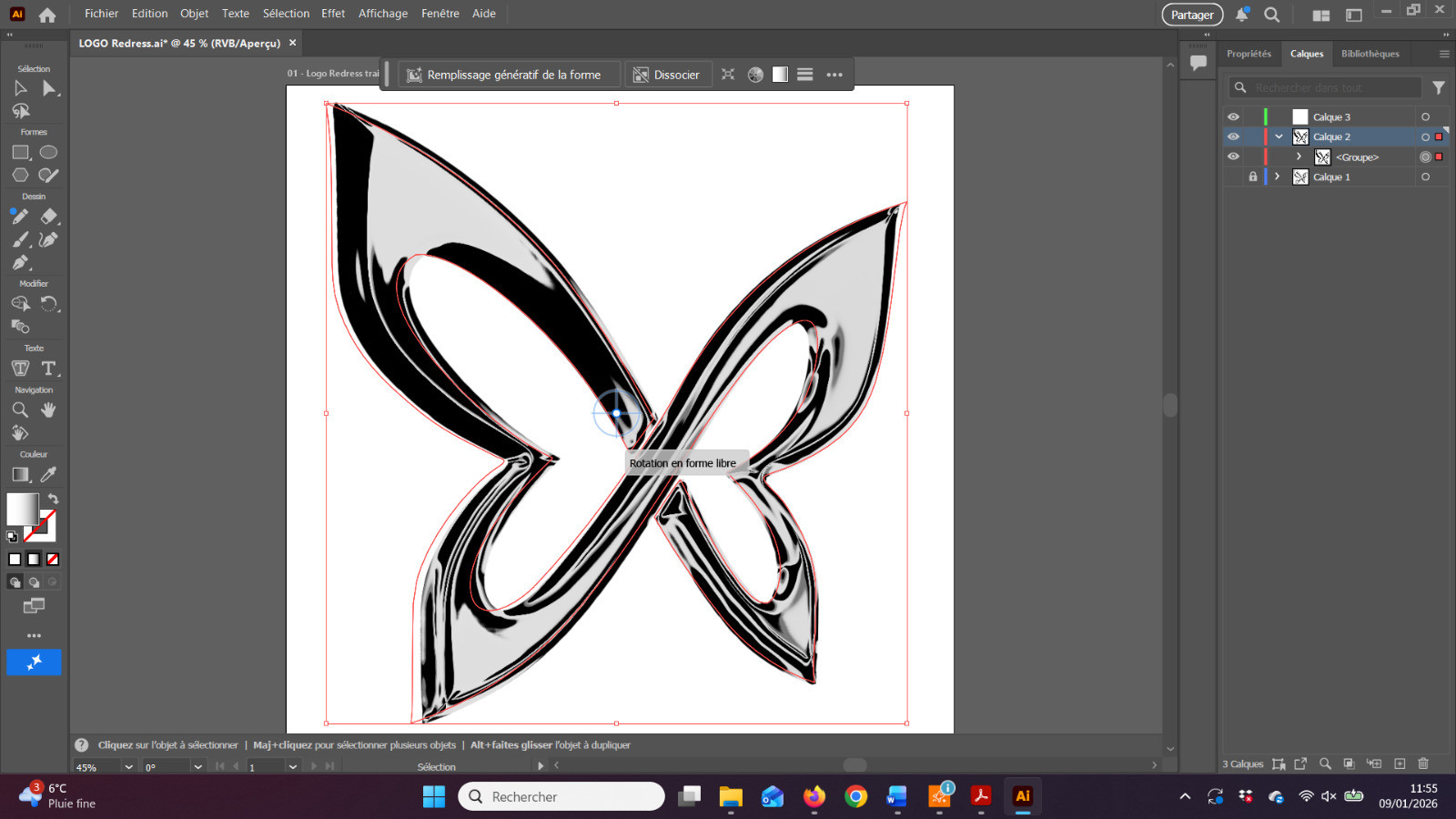Screen dimensions: 1456x819
Task: Click the Dissocier button
Action: [x=668, y=74]
